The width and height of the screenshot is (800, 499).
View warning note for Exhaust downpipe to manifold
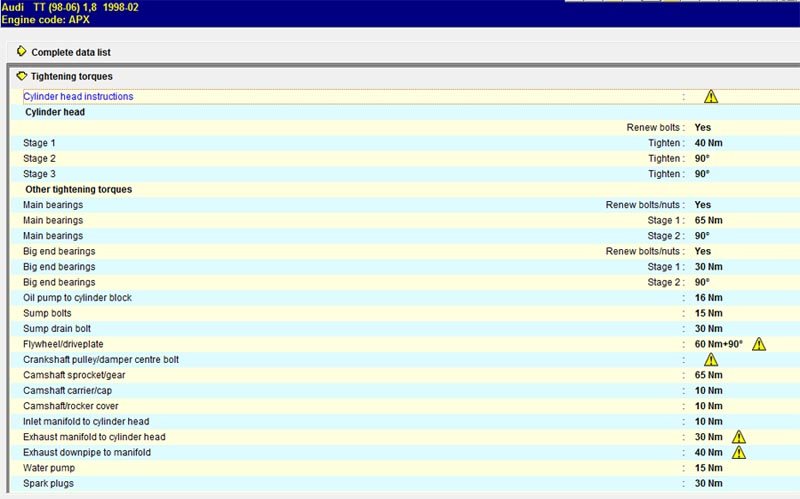click(738, 452)
